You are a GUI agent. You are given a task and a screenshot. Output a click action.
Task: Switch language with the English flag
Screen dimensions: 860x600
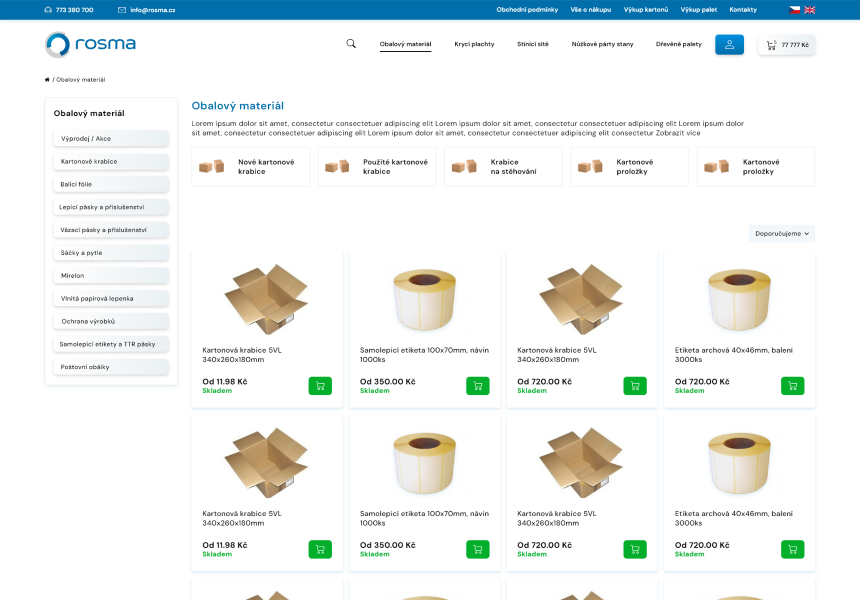(x=810, y=10)
